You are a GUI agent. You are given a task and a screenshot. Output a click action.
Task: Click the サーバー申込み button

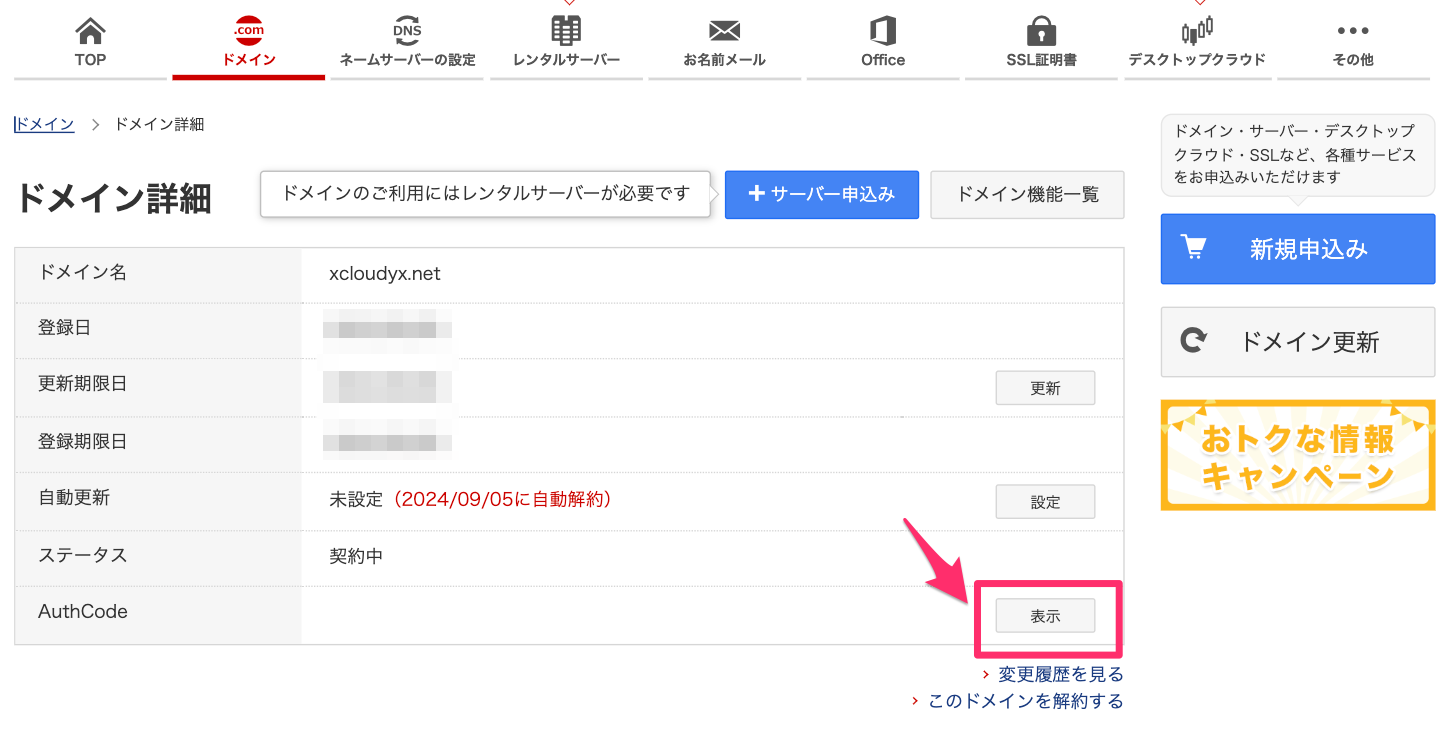tap(821, 194)
